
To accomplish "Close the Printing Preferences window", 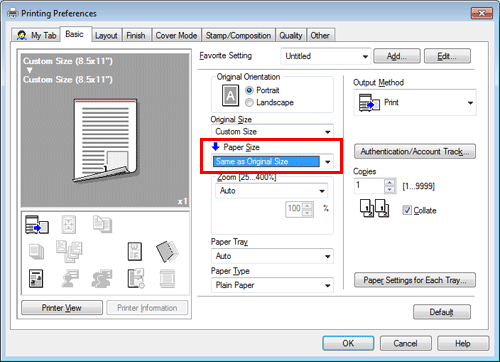I will 482,13.
